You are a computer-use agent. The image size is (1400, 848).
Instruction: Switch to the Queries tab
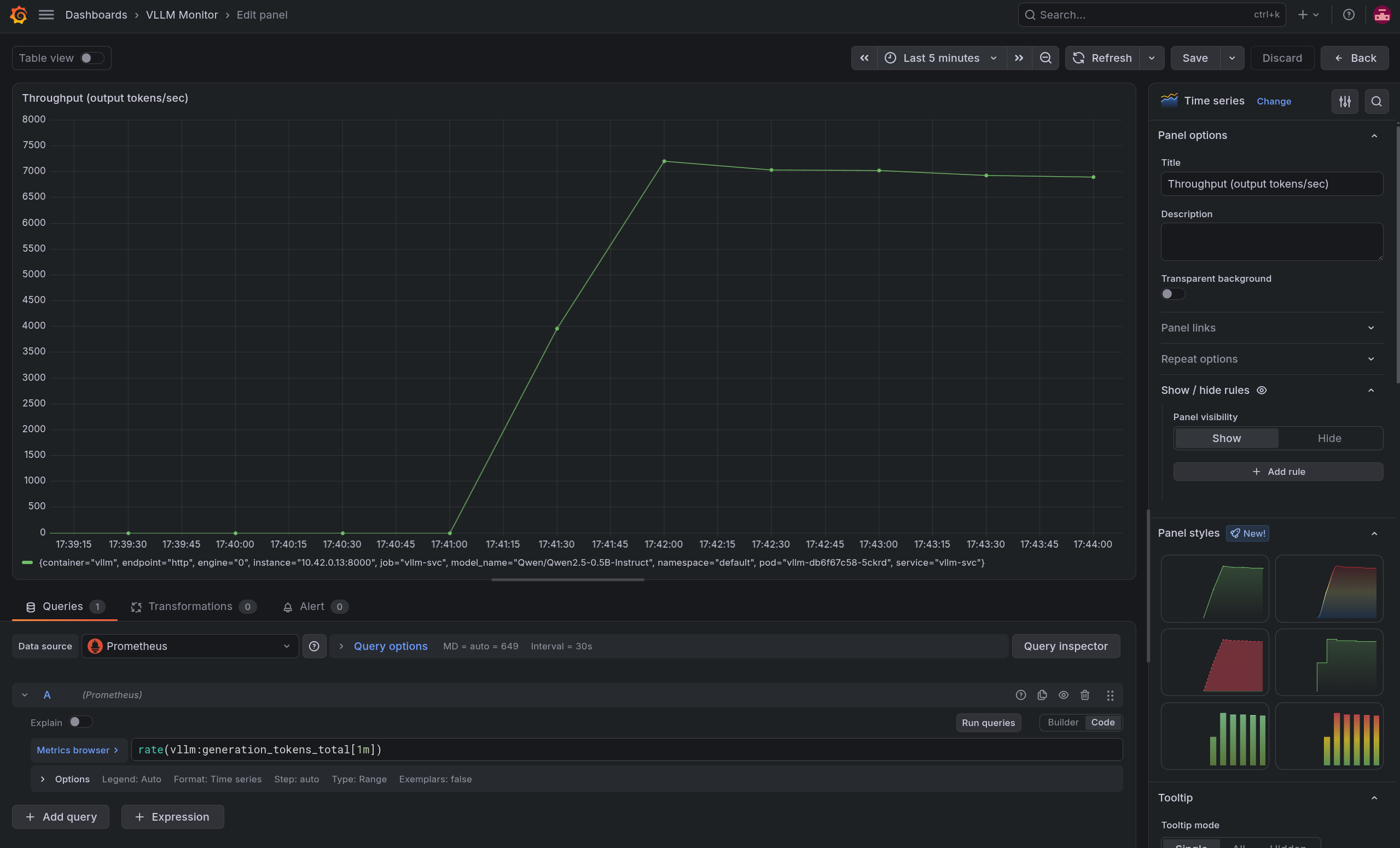coord(64,606)
